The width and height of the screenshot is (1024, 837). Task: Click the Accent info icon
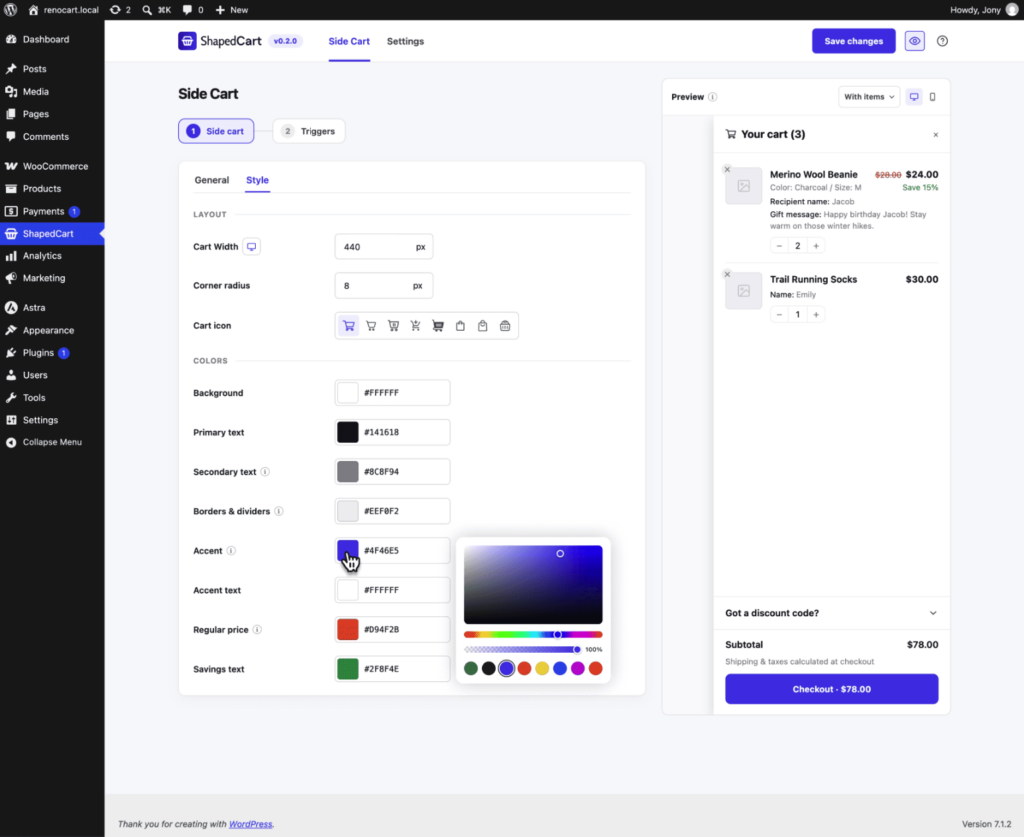(x=231, y=550)
